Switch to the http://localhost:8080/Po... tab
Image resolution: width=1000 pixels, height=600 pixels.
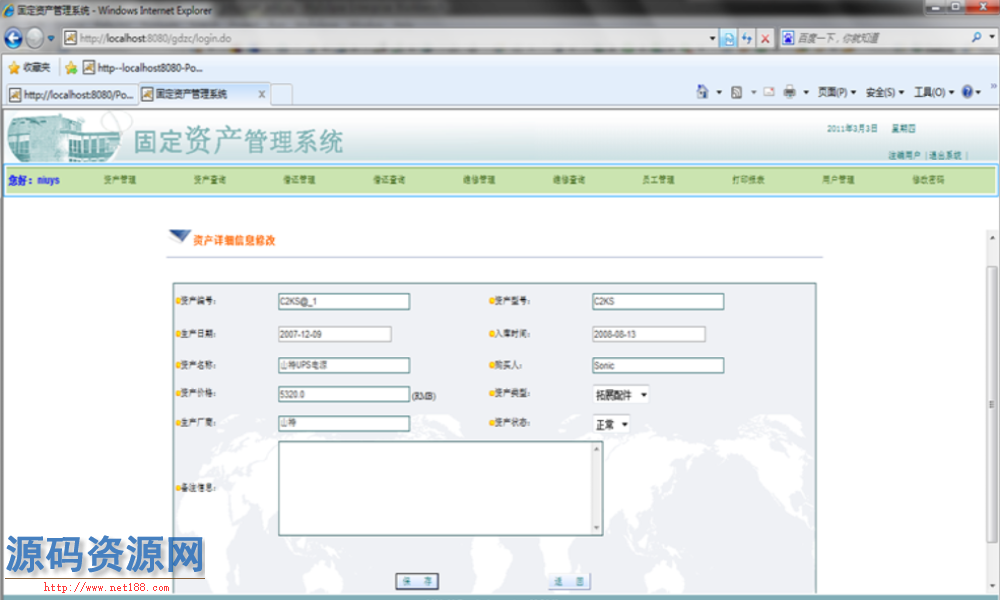pyautogui.click(x=71, y=95)
